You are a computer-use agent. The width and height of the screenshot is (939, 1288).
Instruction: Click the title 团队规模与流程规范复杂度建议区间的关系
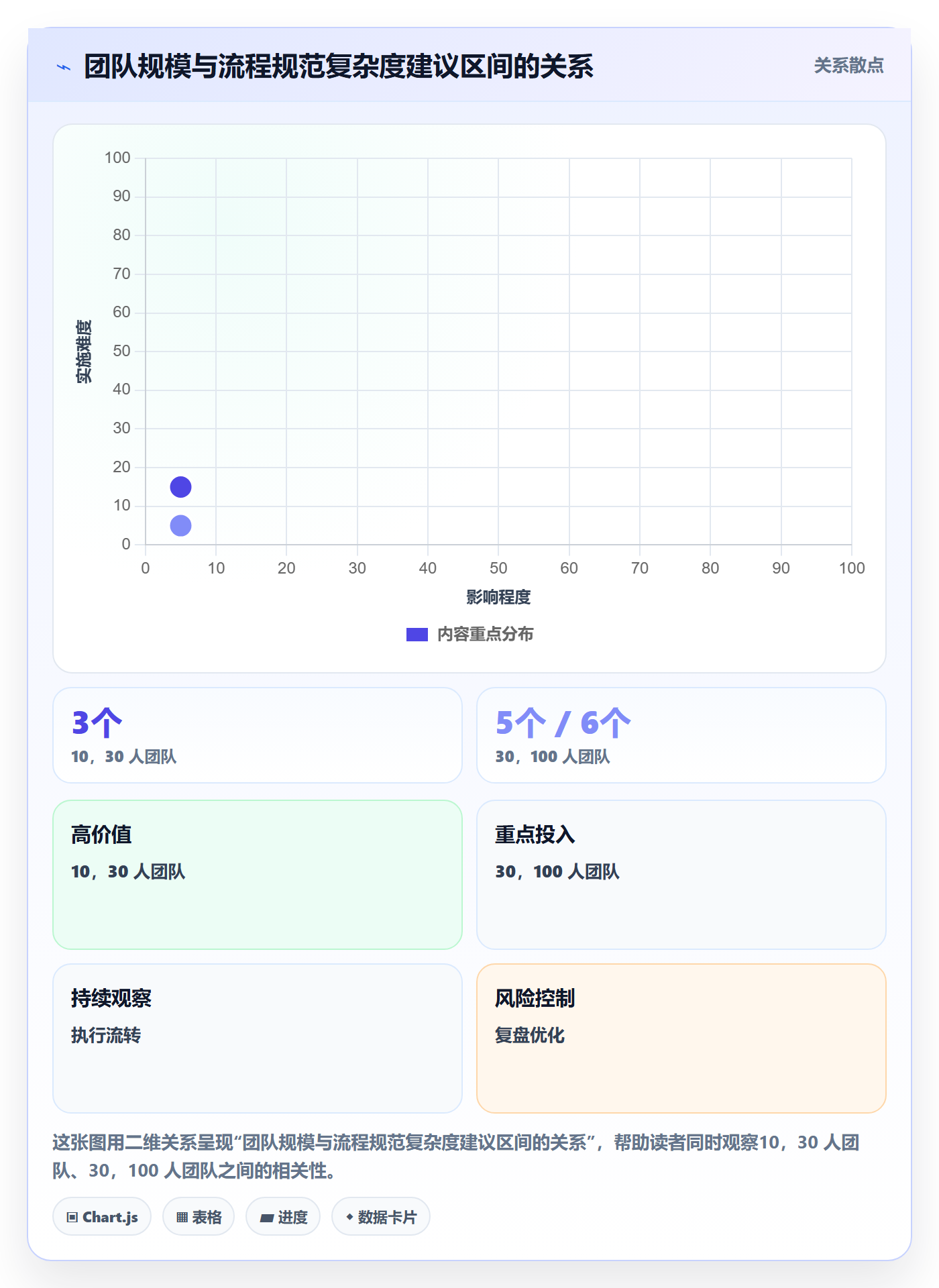[339, 66]
